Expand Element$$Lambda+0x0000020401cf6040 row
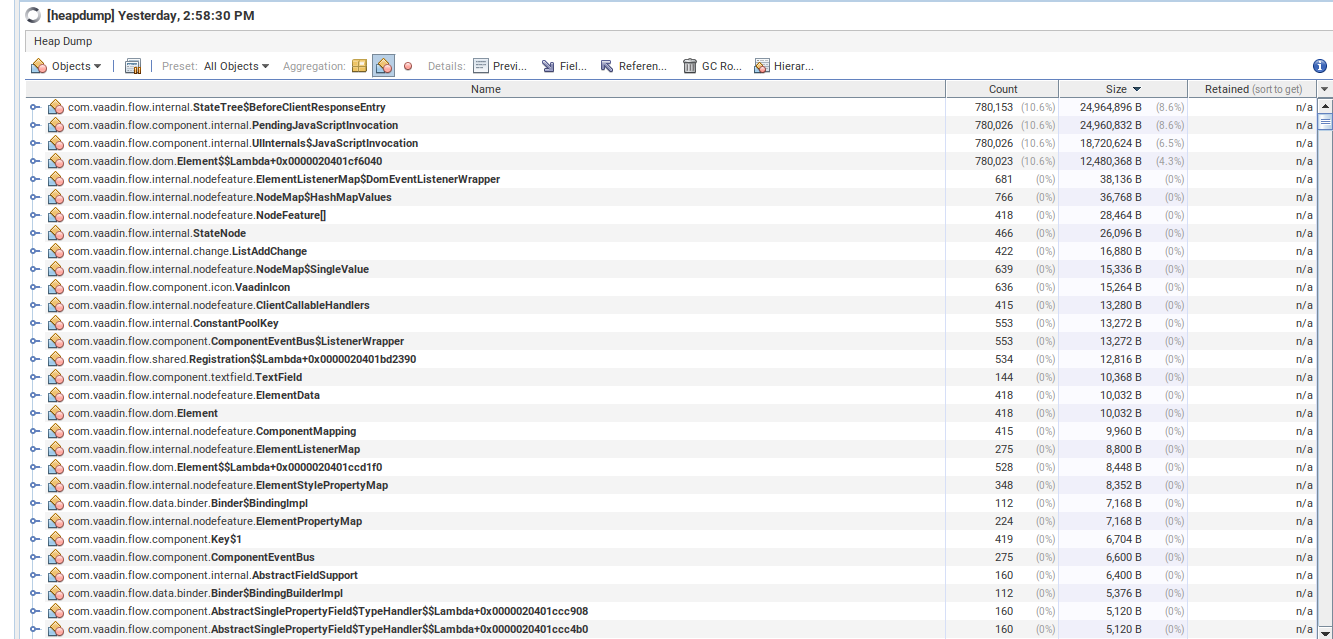 click(x=35, y=161)
